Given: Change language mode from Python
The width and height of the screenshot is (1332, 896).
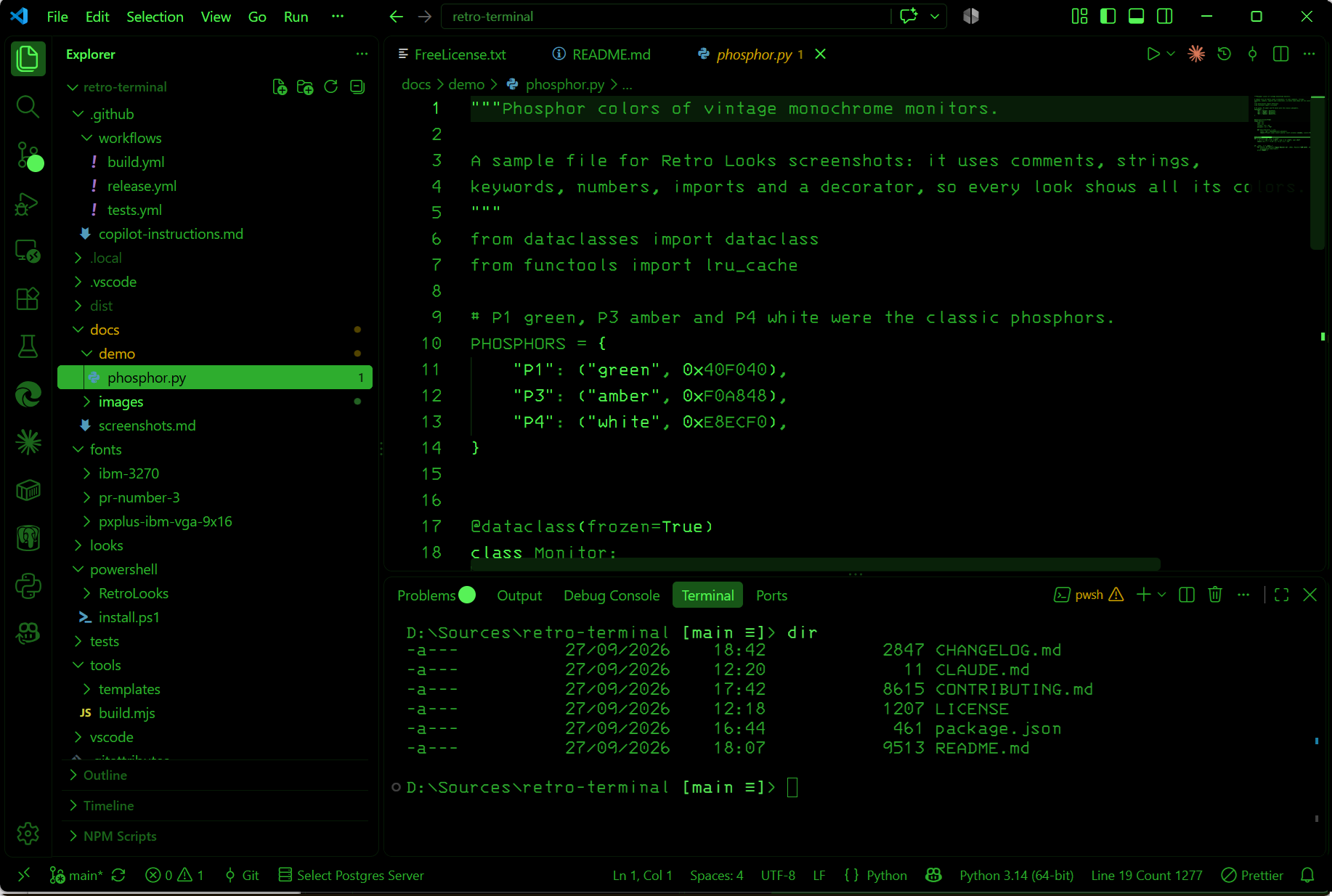Looking at the screenshot, I should tap(887, 876).
